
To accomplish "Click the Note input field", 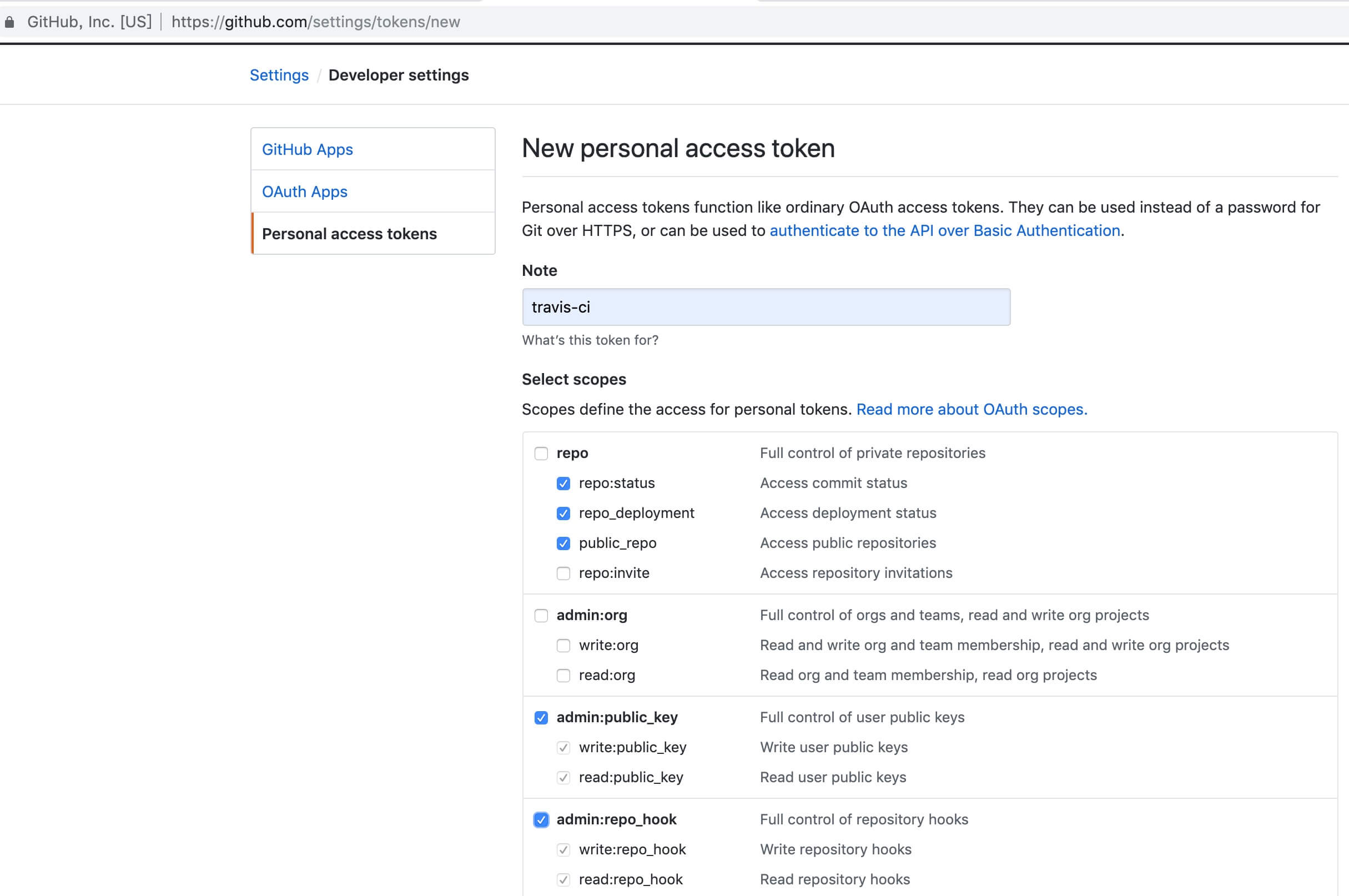I will click(x=766, y=308).
